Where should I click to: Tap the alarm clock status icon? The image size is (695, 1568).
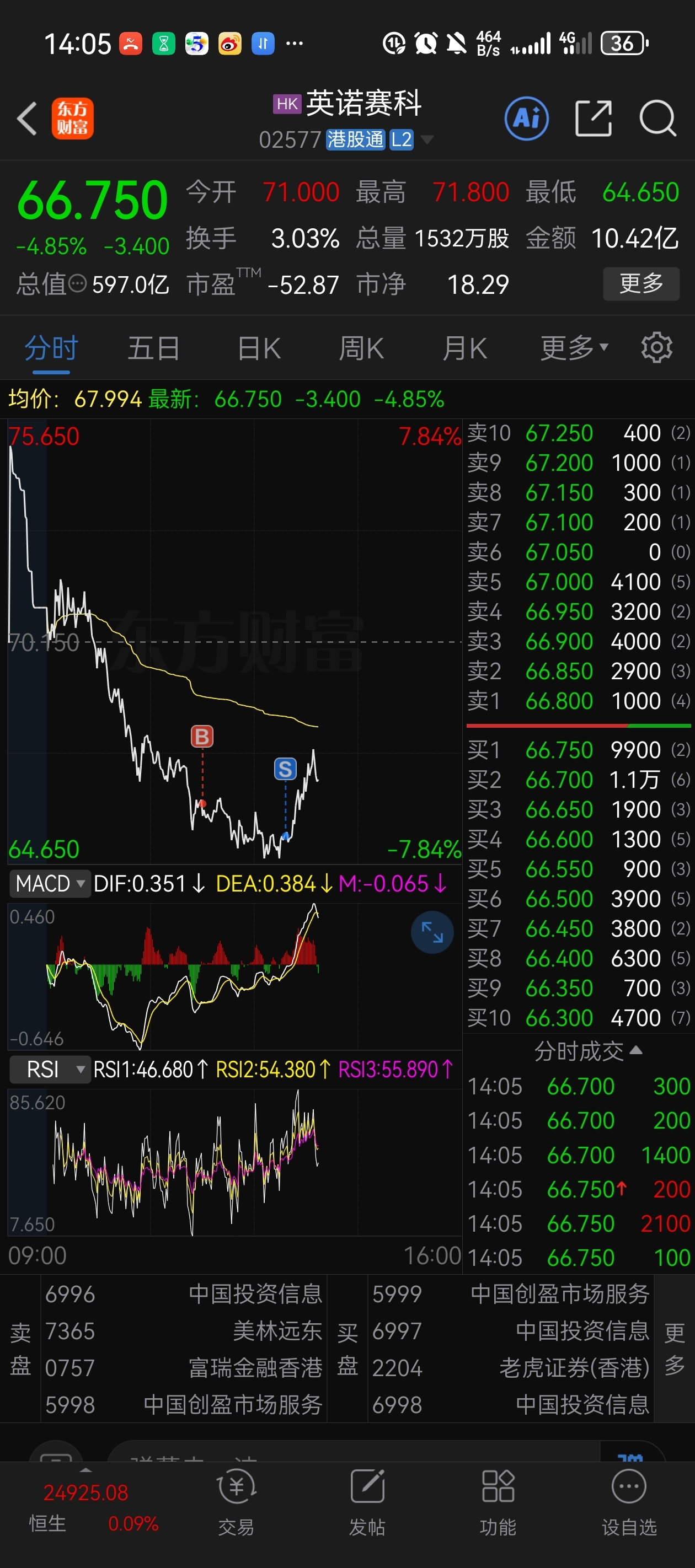426,43
